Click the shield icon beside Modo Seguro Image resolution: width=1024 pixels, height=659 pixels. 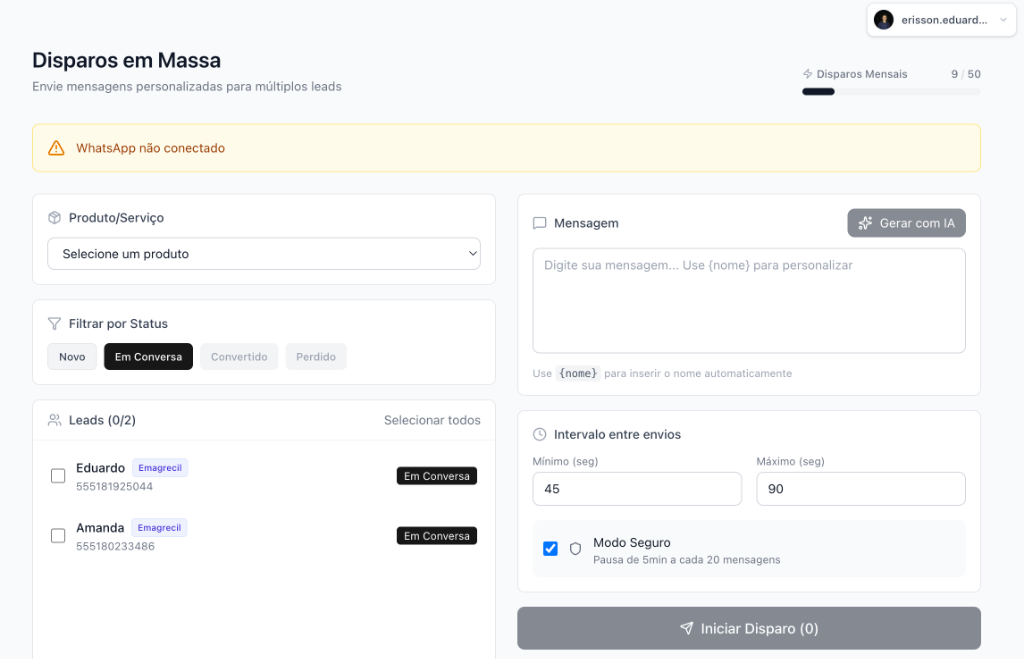click(575, 549)
